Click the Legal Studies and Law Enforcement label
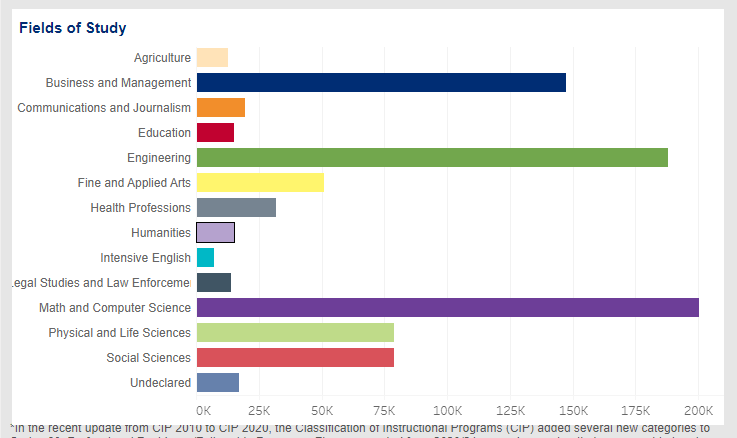The image size is (737, 438). click(x=102, y=282)
